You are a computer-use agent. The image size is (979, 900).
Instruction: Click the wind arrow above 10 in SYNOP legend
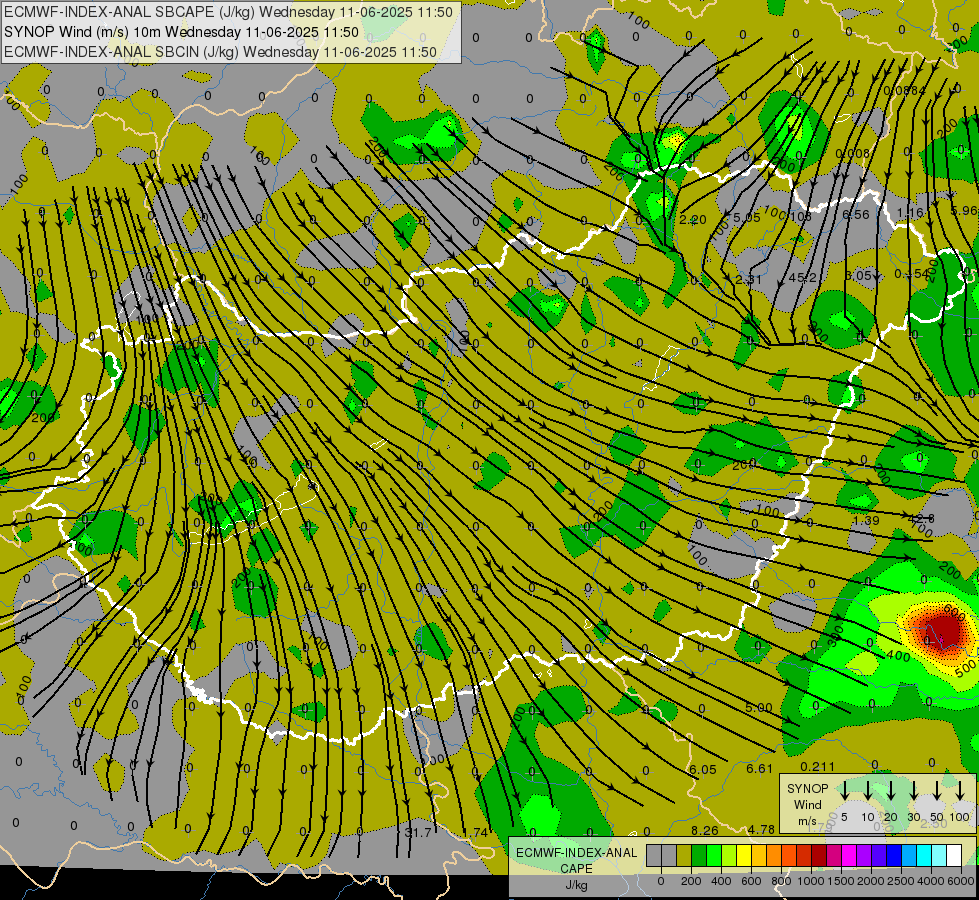point(868,791)
